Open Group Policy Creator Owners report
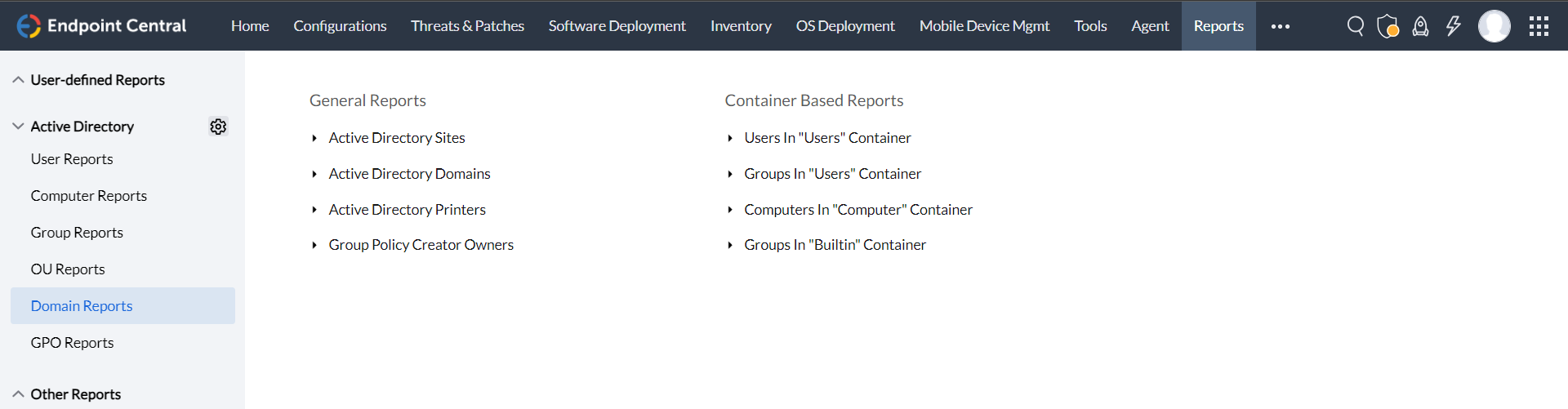Image resolution: width=1568 pixels, height=409 pixels. pos(421,245)
